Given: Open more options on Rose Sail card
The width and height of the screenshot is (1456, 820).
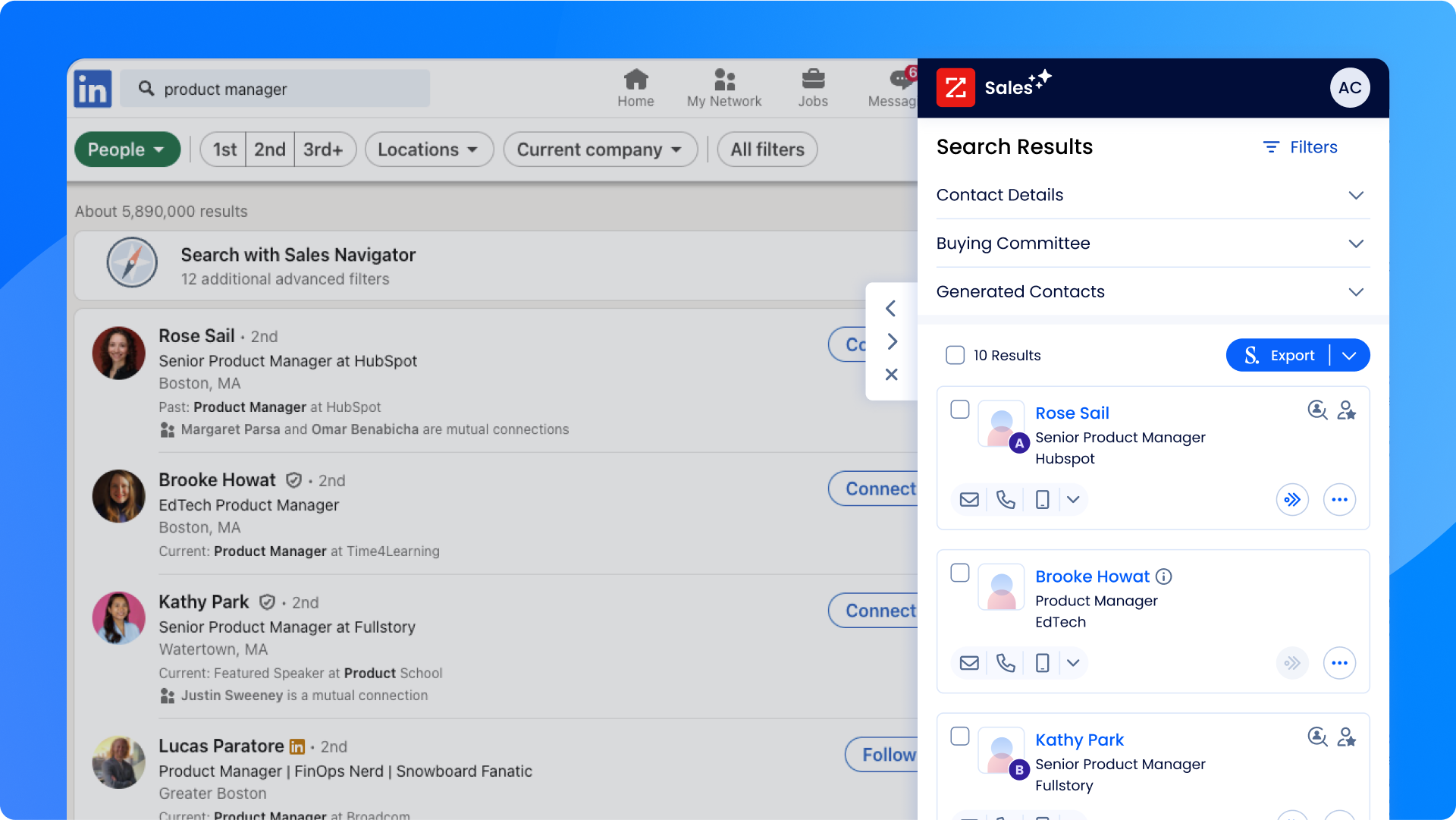Looking at the screenshot, I should click(x=1339, y=500).
